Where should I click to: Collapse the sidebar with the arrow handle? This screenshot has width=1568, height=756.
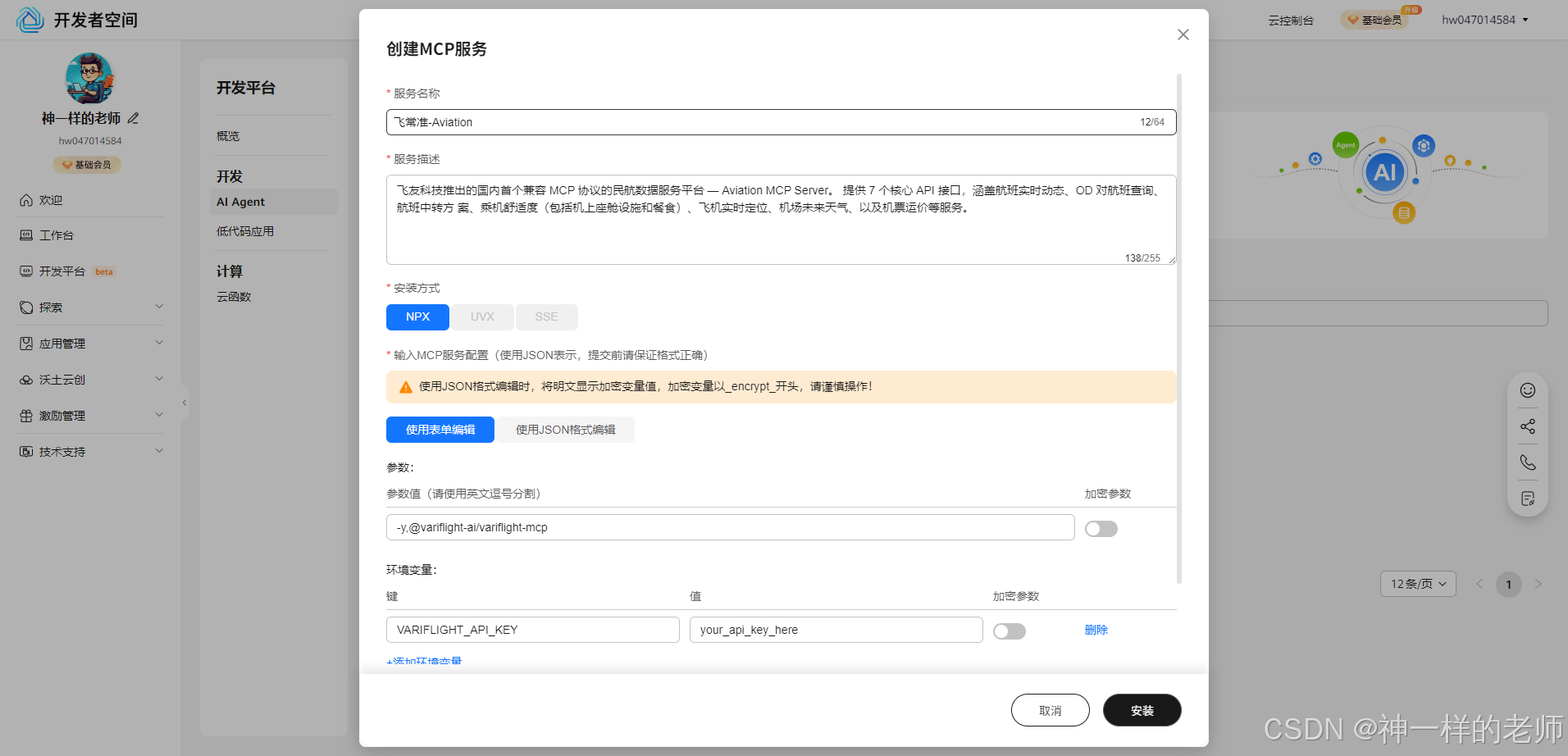tap(185, 403)
